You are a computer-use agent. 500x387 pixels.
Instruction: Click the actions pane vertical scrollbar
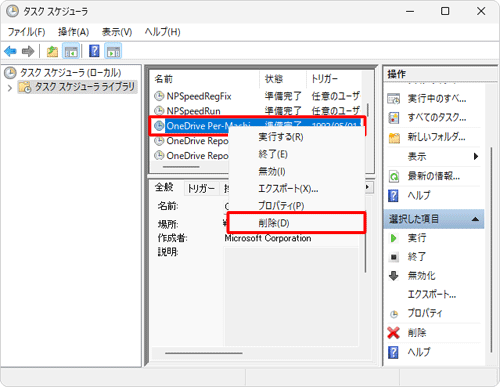[x=491, y=249]
